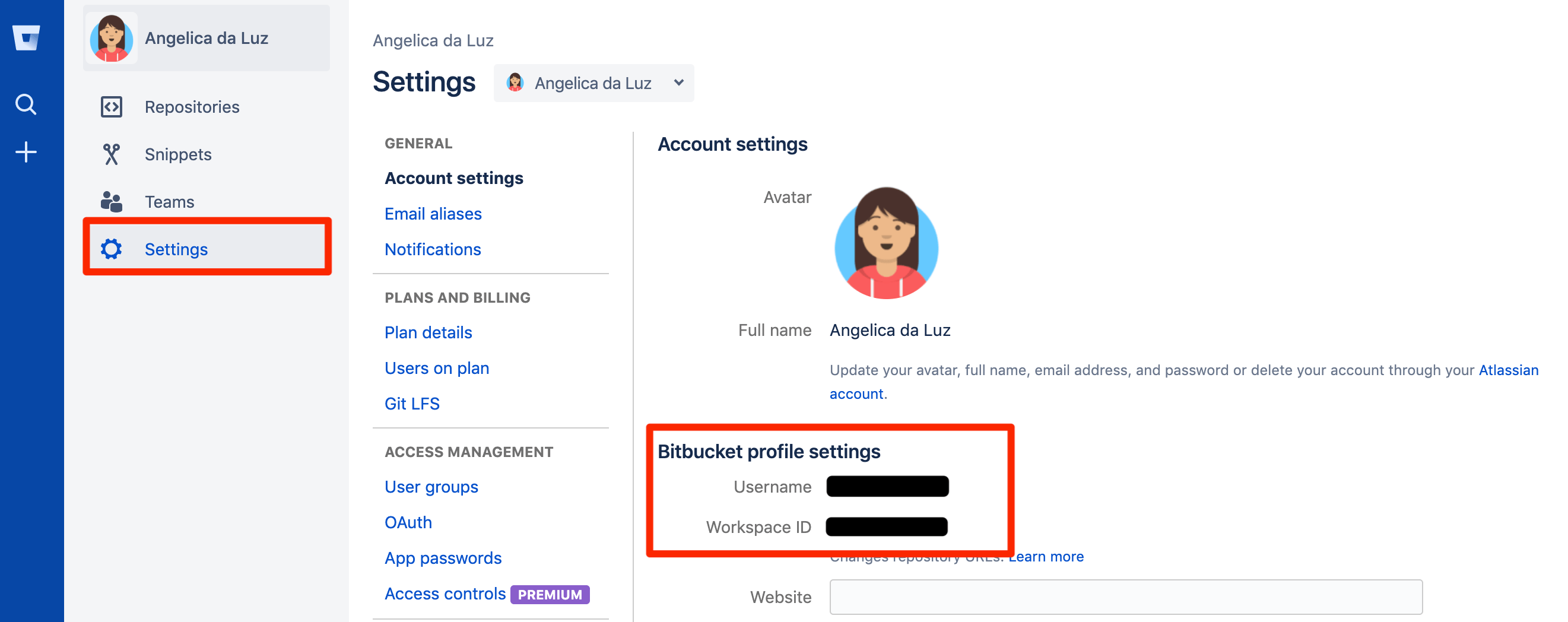Select the Teams people icon

(x=112, y=201)
